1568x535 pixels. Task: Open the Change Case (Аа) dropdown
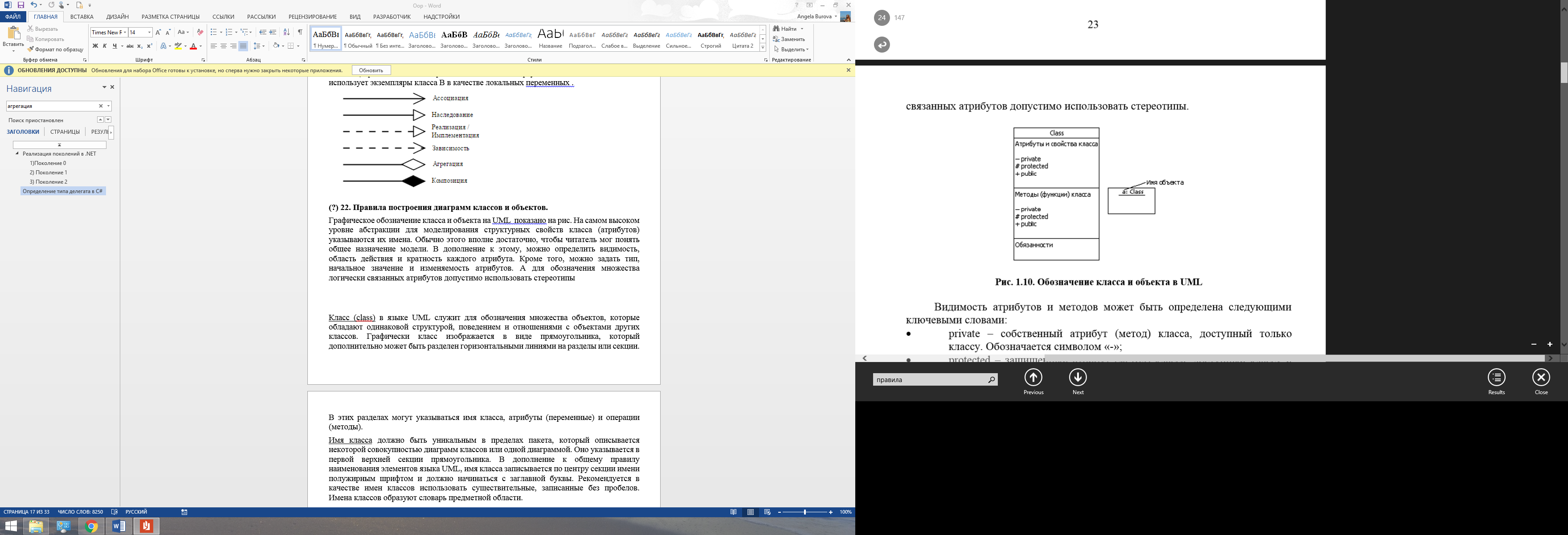pyautogui.click(x=183, y=32)
